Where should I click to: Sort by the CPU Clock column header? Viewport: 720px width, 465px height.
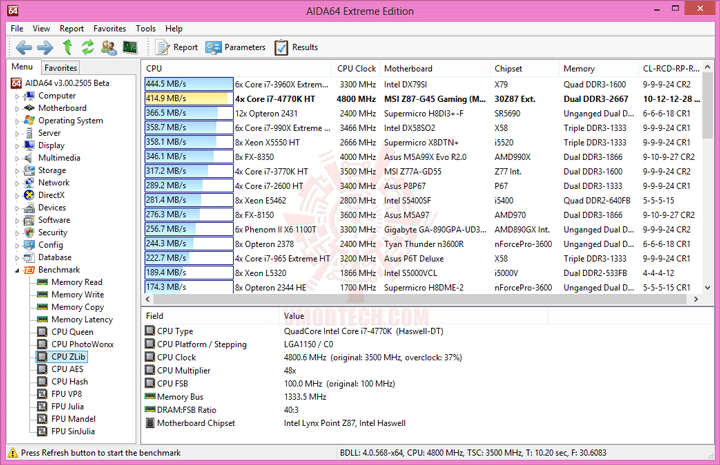pyautogui.click(x=356, y=68)
